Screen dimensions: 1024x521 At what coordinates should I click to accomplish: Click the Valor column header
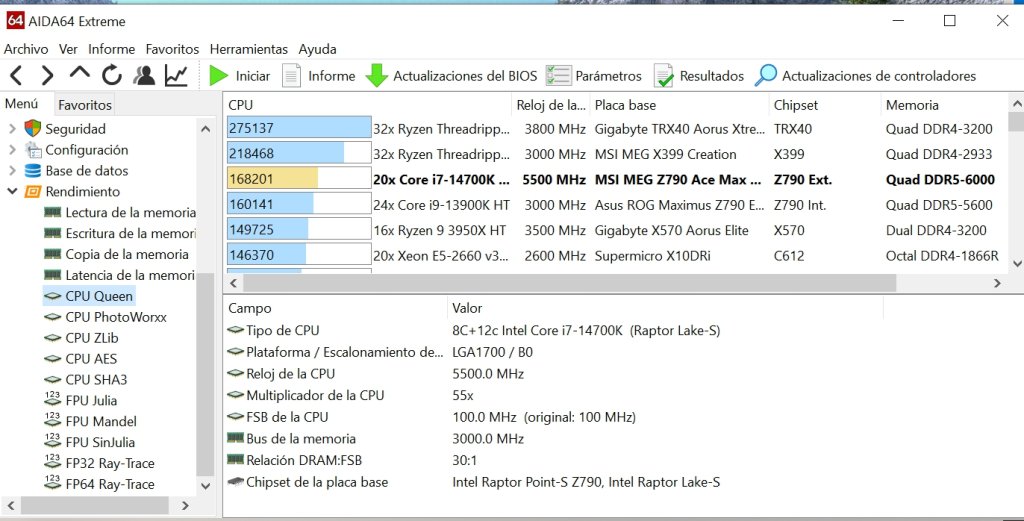665,308
